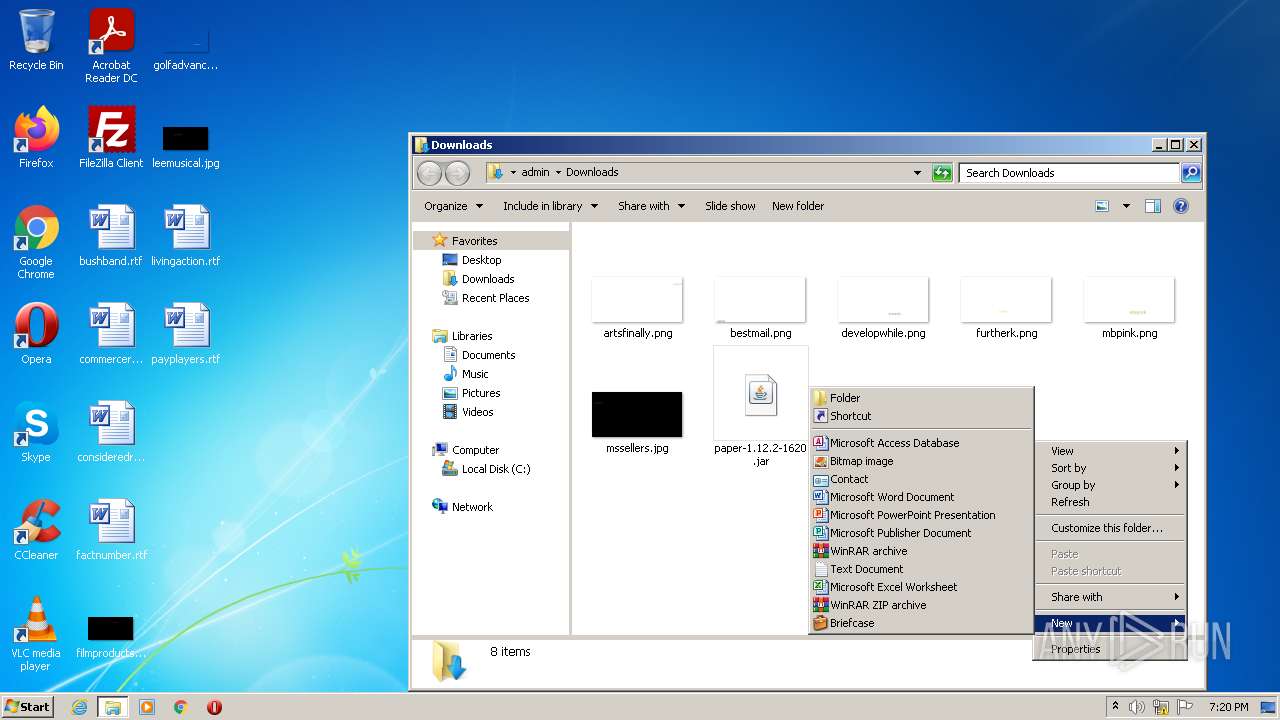Viewport: 1280px width, 720px height.
Task: Expand Group by submenu
Action: click(1110, 485)
